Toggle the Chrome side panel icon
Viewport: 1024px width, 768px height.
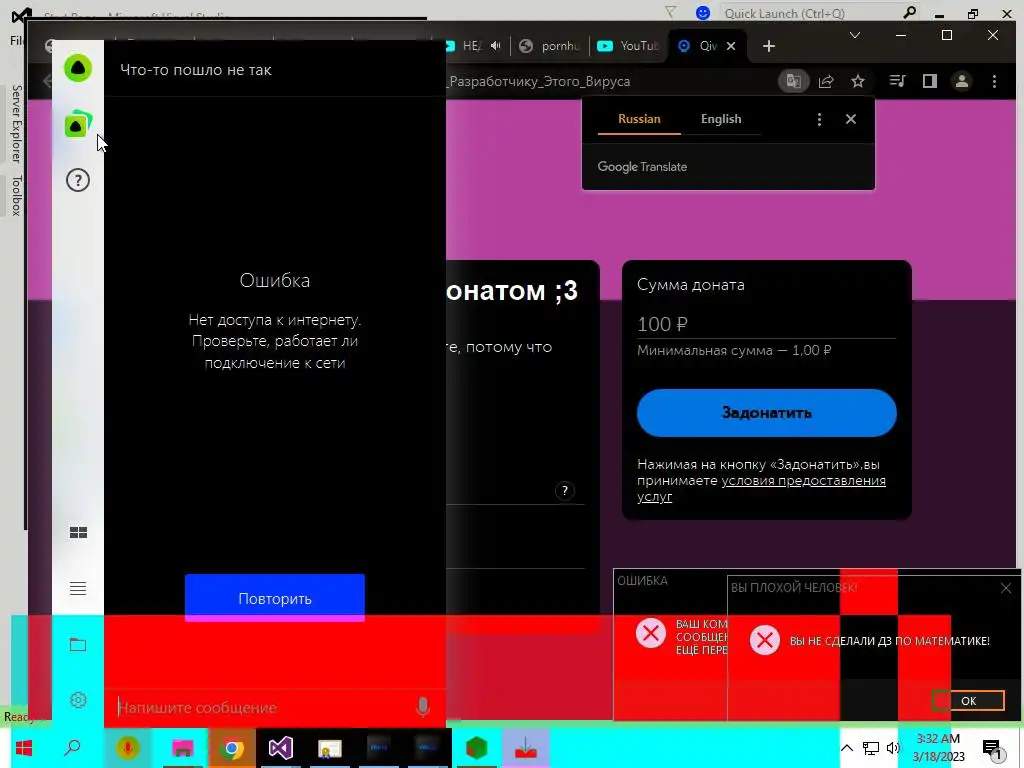(x=929, y=81)
